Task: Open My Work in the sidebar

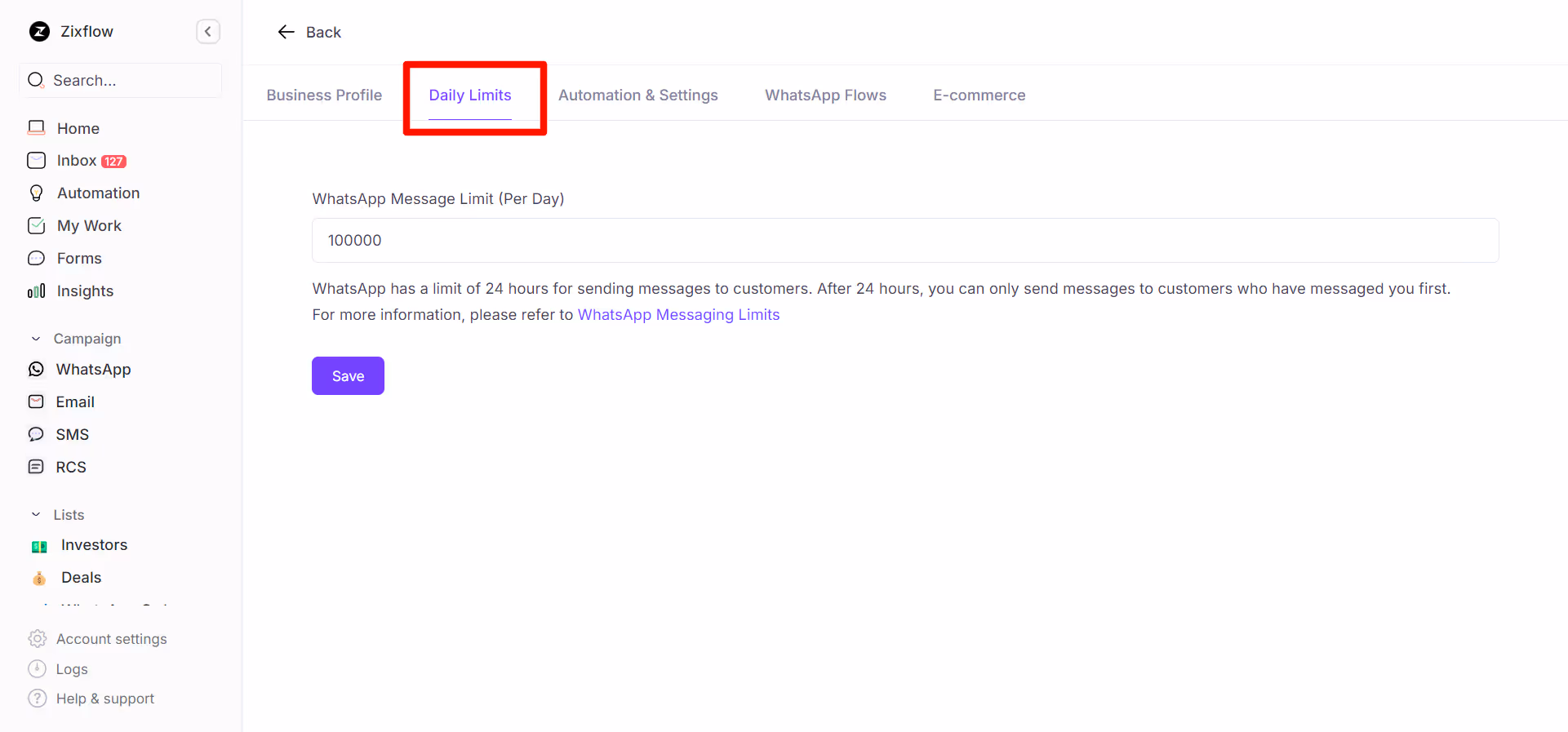Action: [x=89, y=226]
